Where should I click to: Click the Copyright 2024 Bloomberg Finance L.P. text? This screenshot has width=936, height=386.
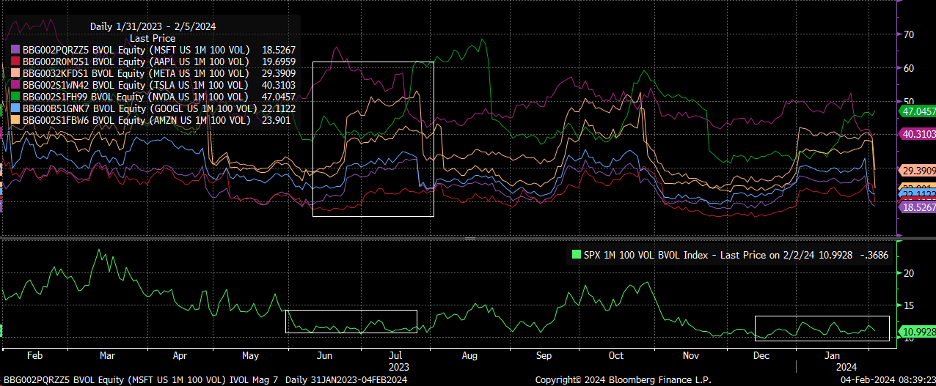623,379
